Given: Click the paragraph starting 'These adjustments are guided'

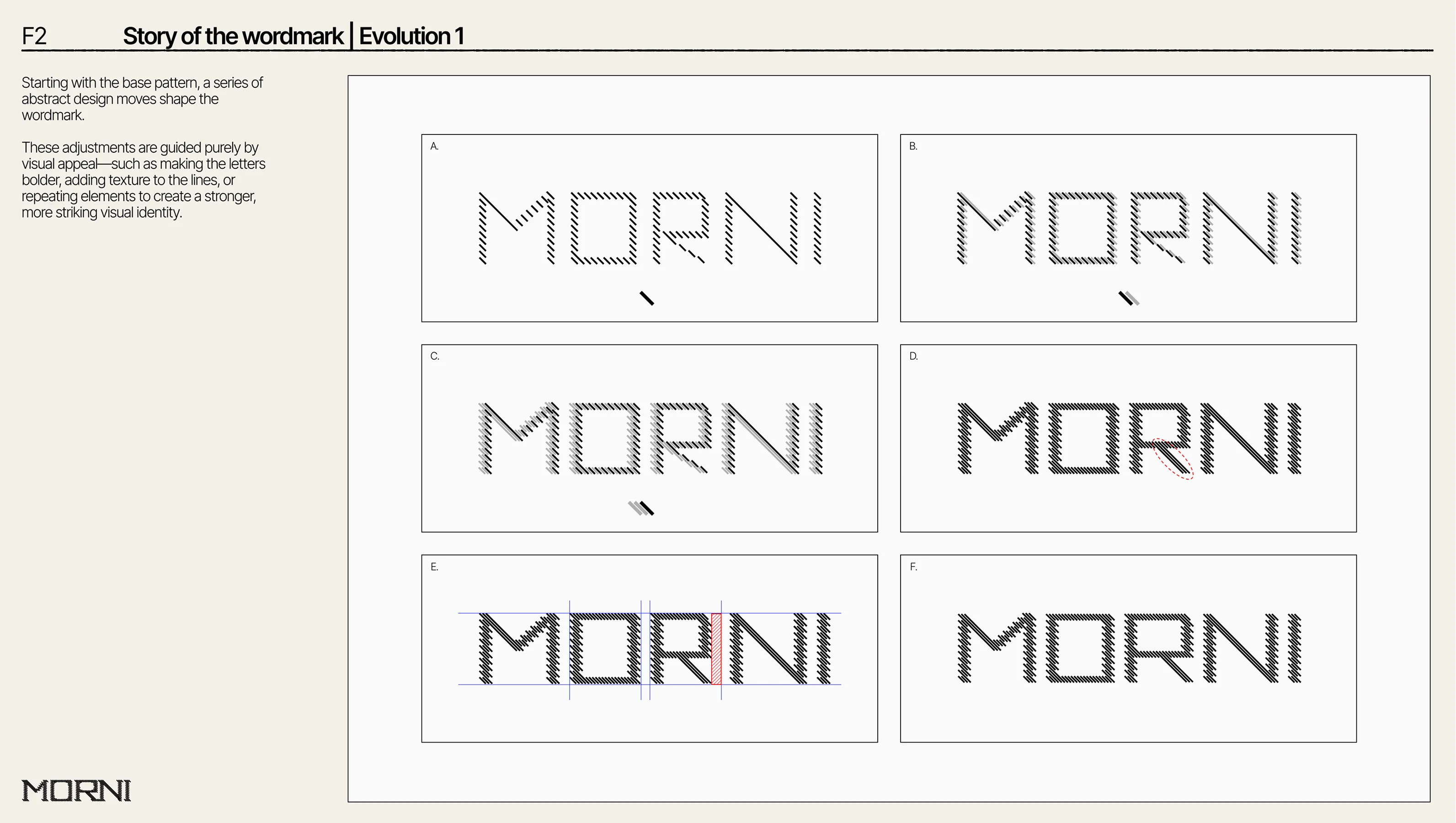Looking at the screenshot, I should [x=143, y=180].
